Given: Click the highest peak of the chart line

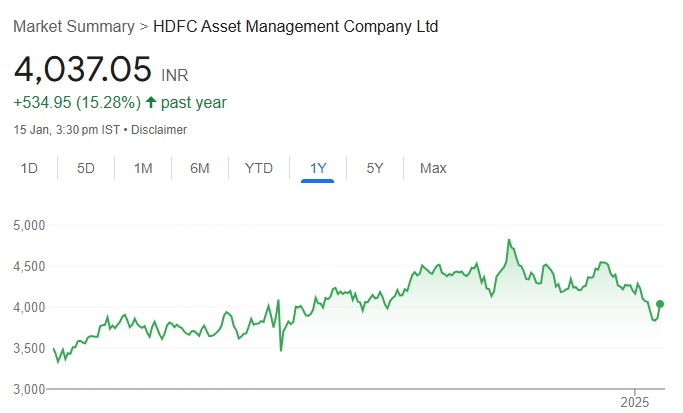Looking at the screenshot, I should click(509, 240).
